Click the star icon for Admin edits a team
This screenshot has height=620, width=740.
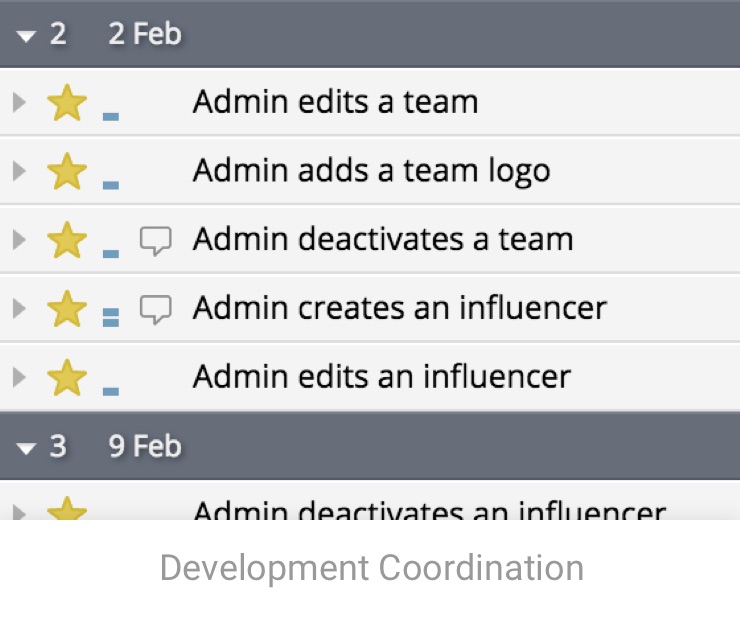tap(67, 102)
